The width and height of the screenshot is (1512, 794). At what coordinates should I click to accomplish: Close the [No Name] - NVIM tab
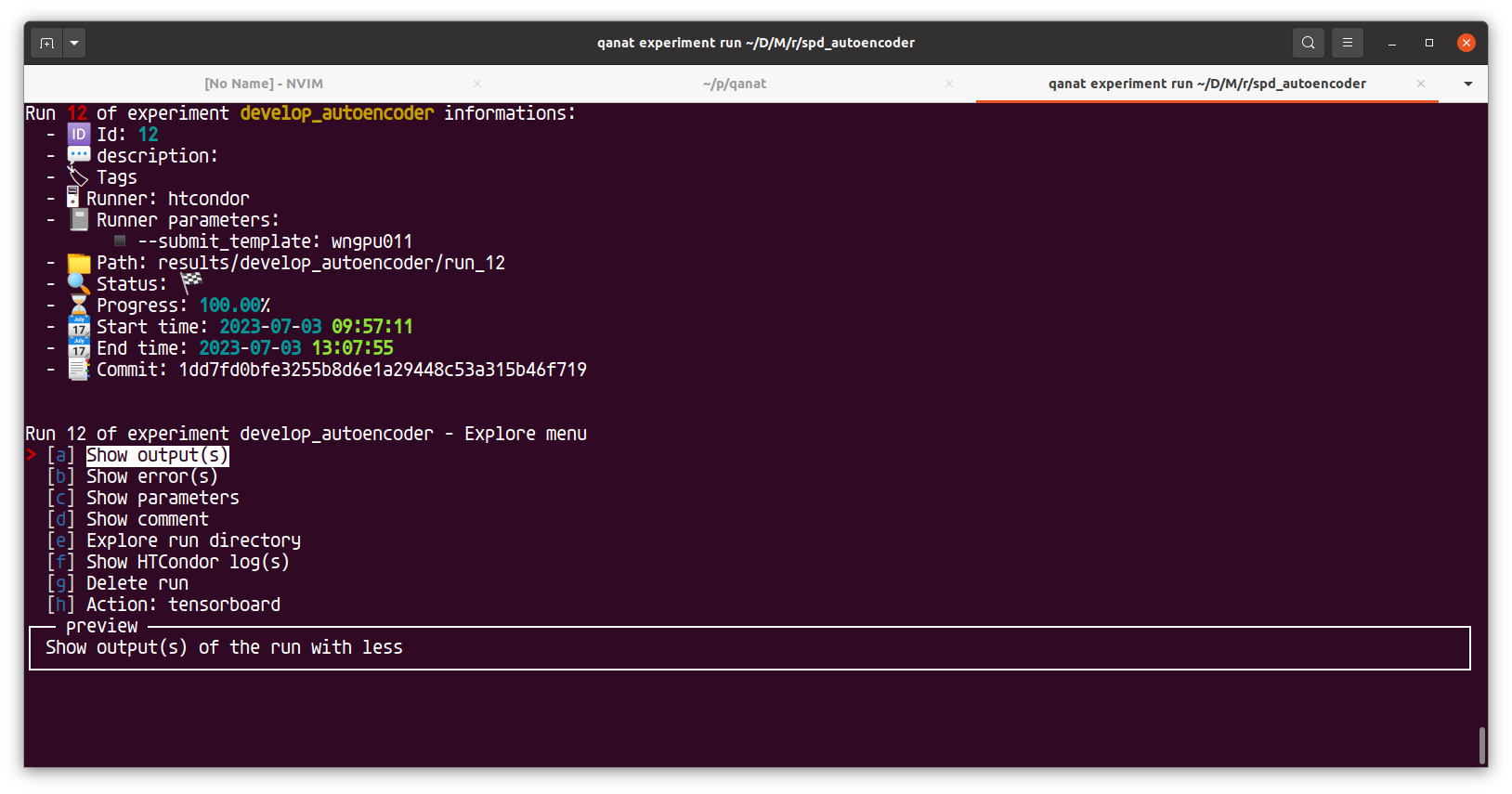coord(477,84)
